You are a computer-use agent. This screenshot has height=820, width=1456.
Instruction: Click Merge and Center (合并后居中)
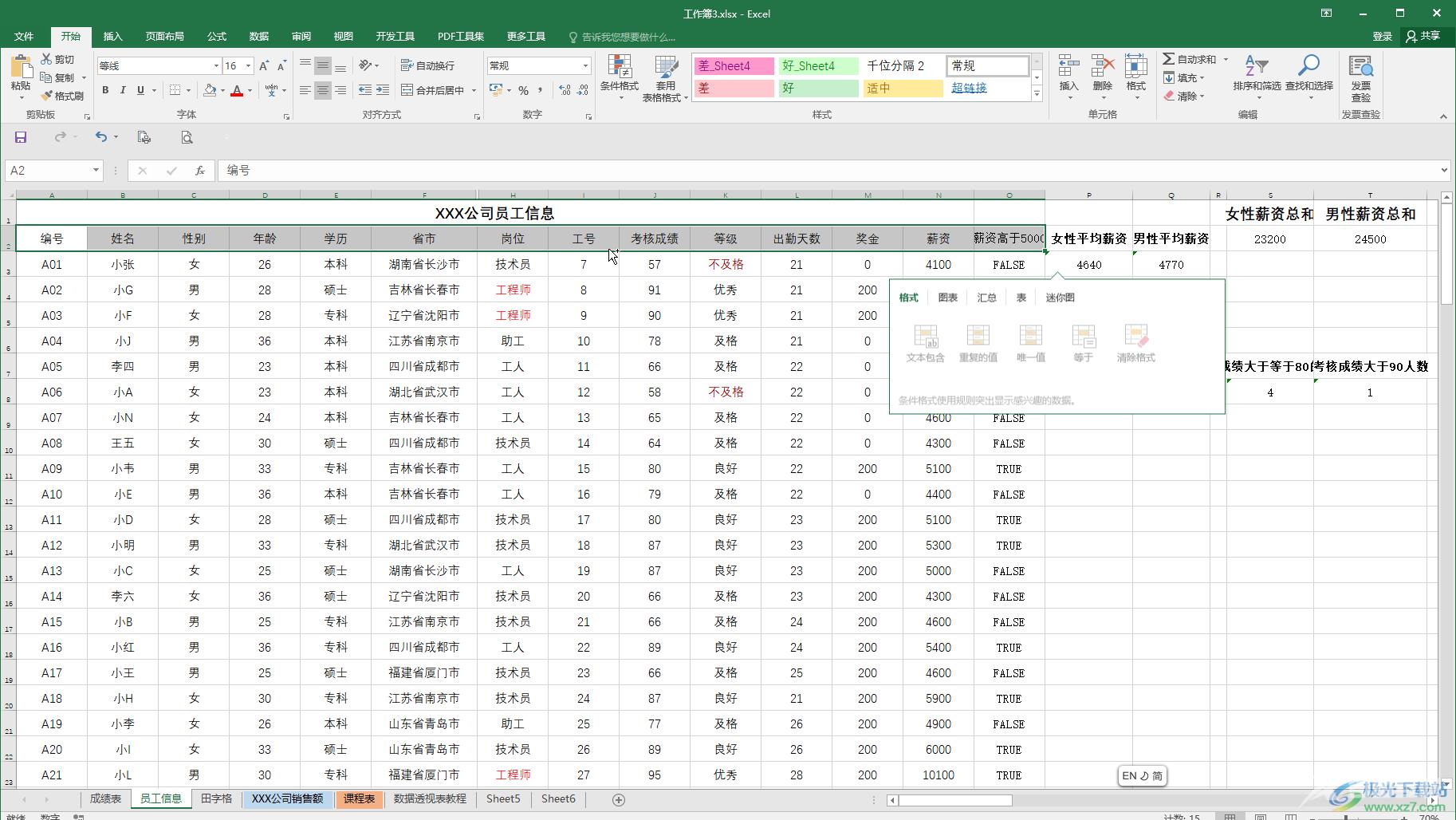click(433, 90)
